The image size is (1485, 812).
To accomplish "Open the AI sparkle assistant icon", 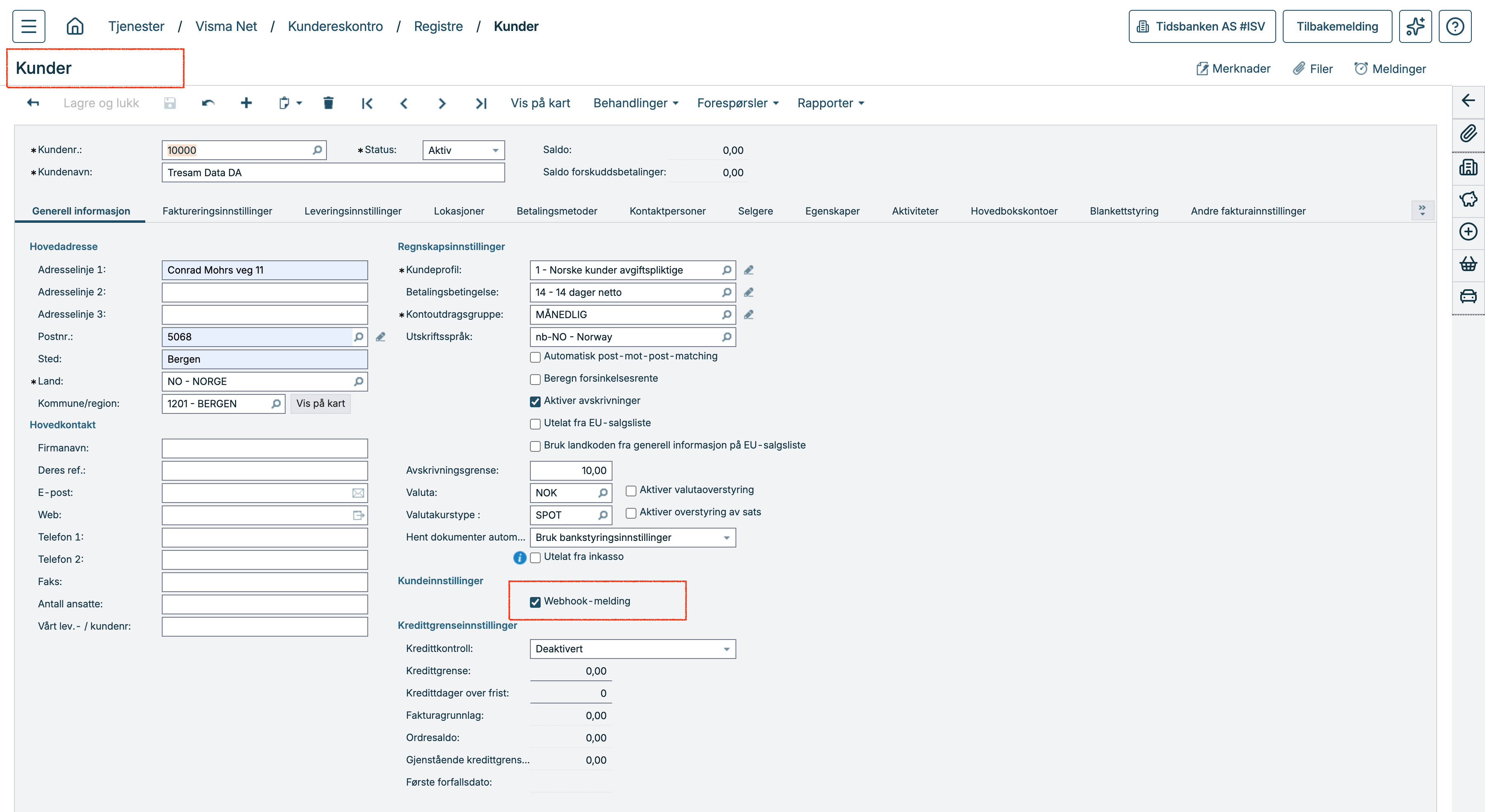I will pos(1415,26).
